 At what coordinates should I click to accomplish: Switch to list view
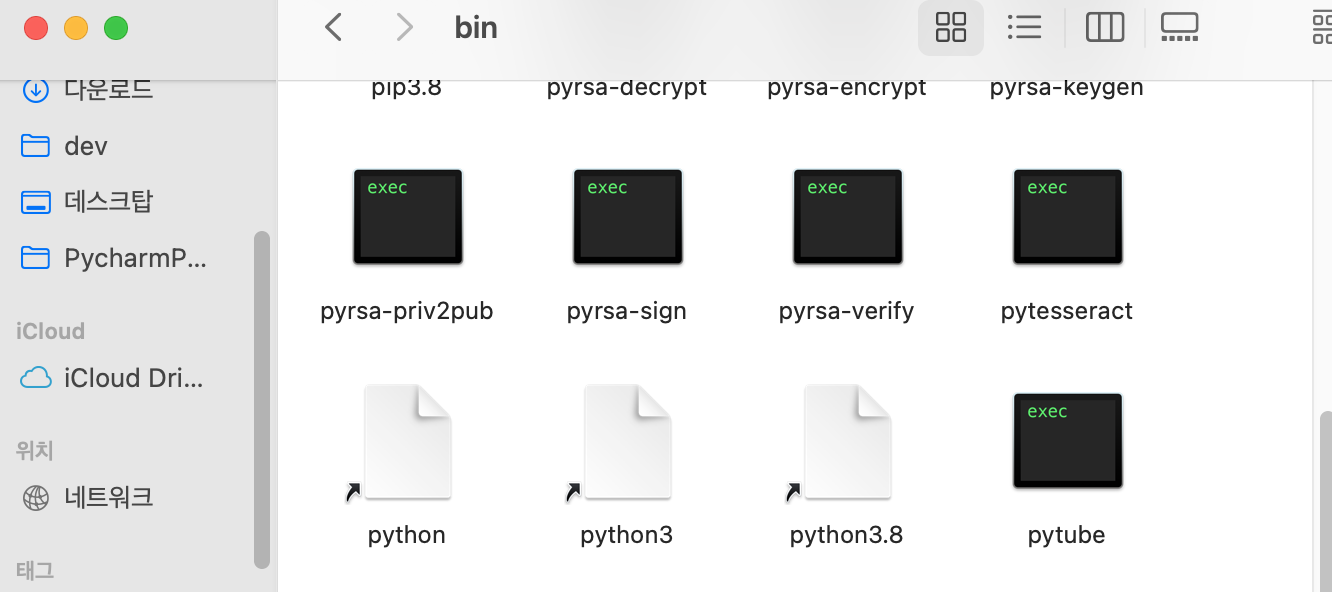click(x=1024, y=27)
